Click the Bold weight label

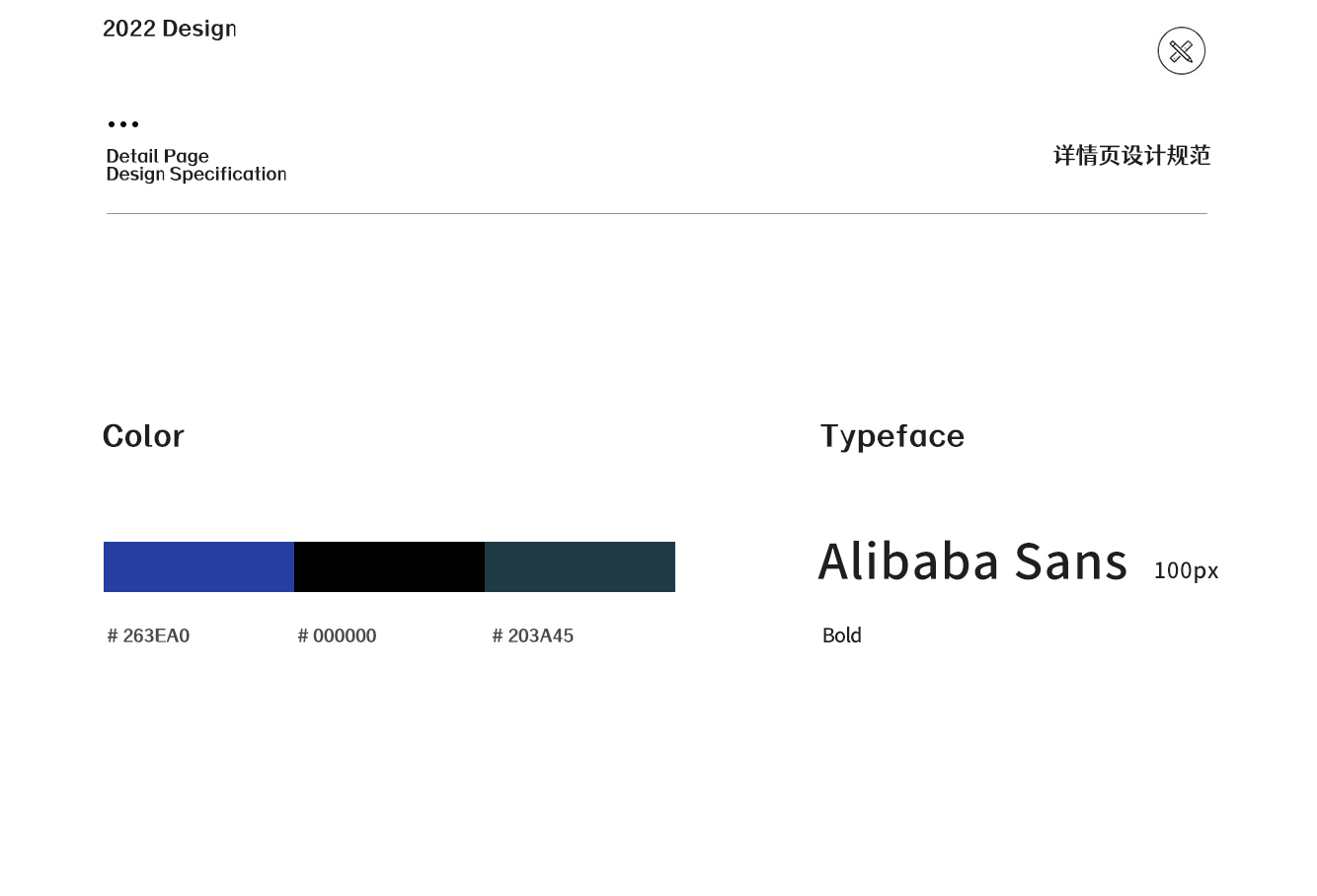[x=841, y=635]
